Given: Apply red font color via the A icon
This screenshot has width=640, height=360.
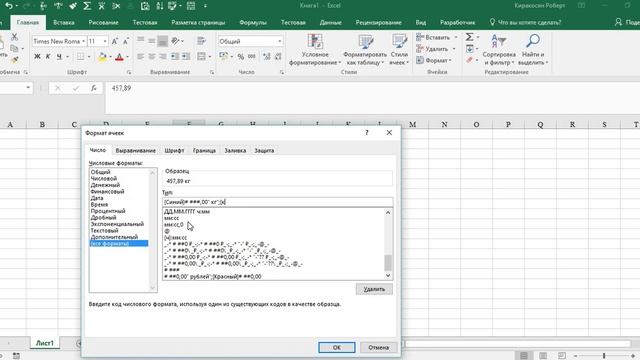Looking at the screenshot, I should pos(119,57).
